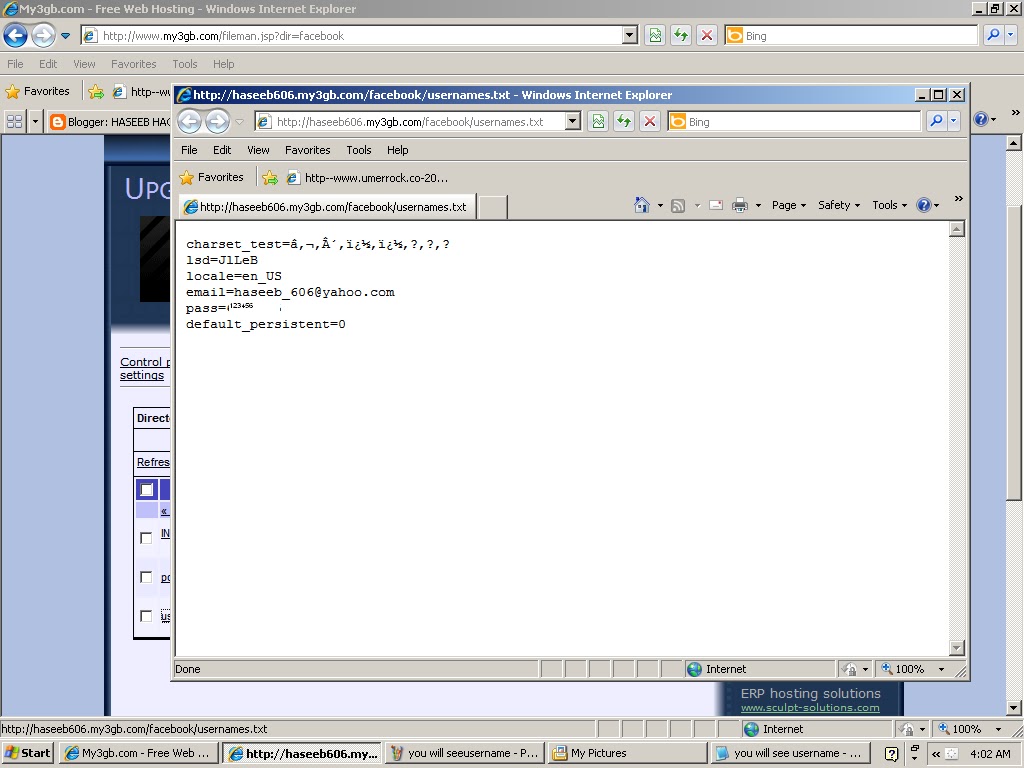1024x768 pixels.
Task: Click Bing search magnifier in My3gb window
Action: coord(993,35)
